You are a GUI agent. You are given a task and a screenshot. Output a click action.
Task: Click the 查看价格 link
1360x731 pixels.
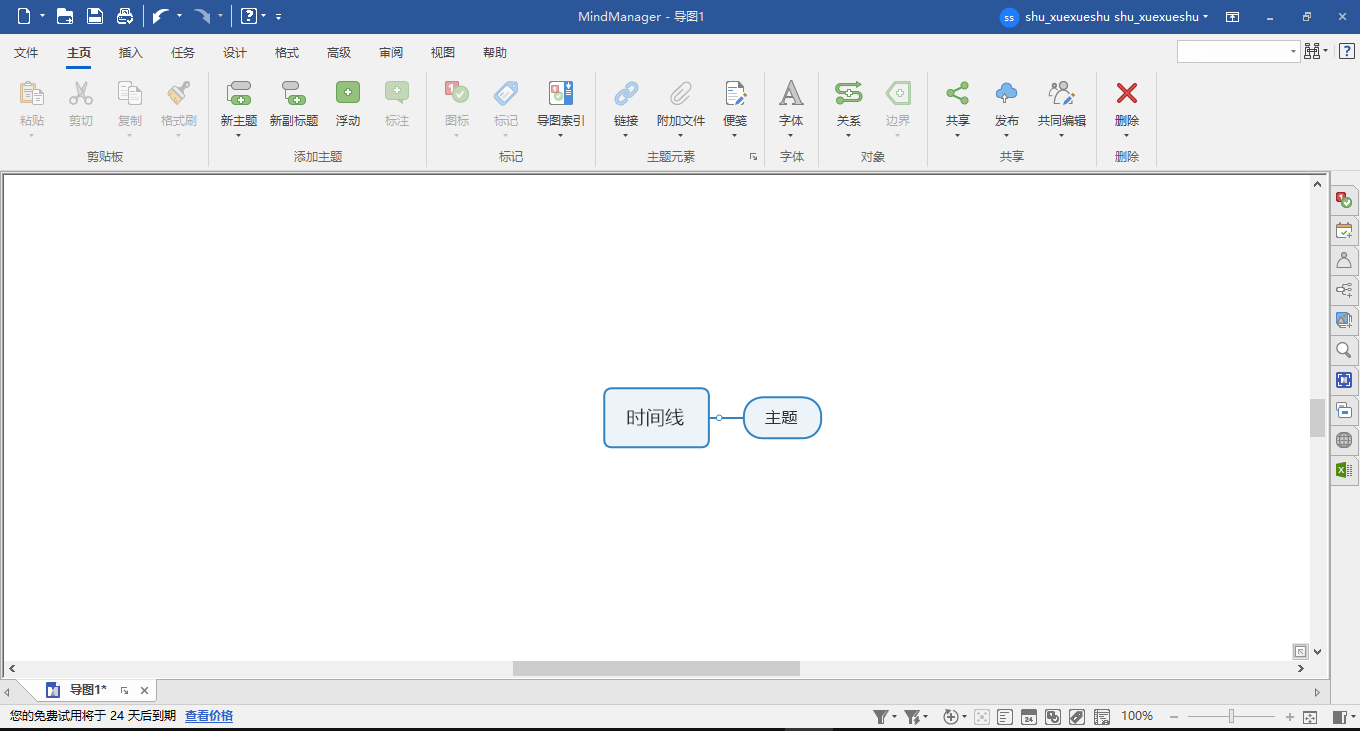point(209,716)
